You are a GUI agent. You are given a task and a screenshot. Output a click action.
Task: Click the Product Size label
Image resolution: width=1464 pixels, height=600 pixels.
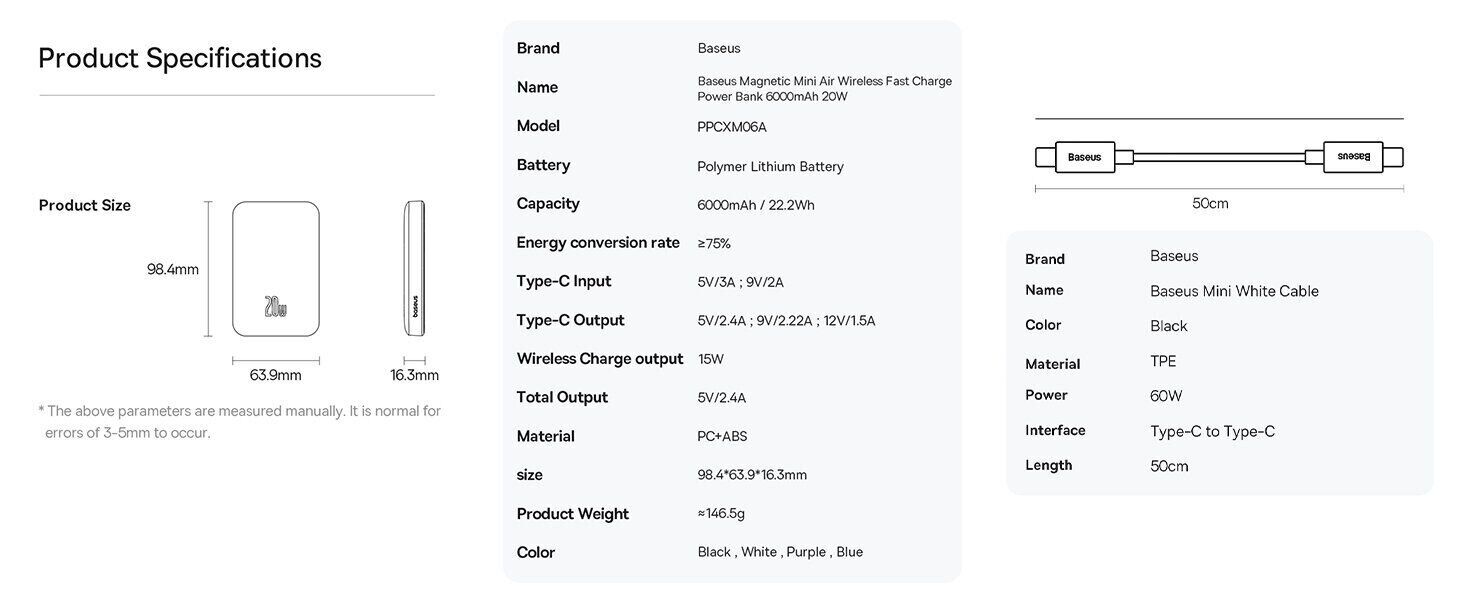click(85, 205)
